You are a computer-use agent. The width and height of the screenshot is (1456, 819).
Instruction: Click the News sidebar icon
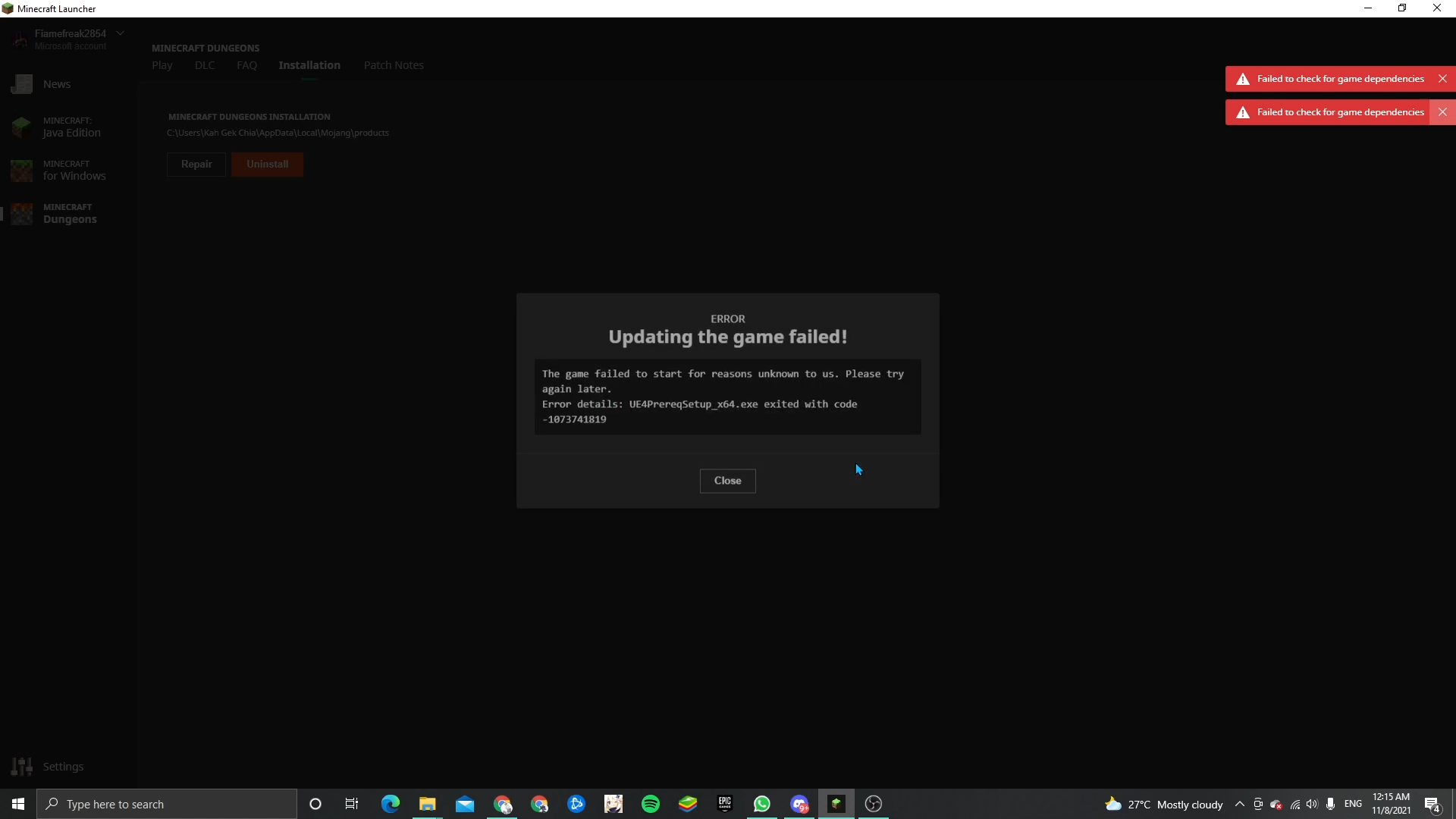point(22,84)
